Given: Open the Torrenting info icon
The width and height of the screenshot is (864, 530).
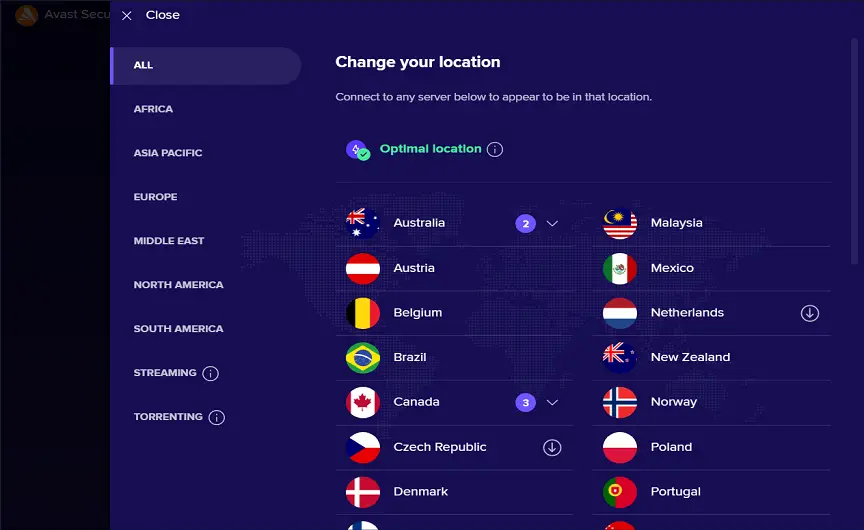Looking at the screenshot, I should 217,418.
